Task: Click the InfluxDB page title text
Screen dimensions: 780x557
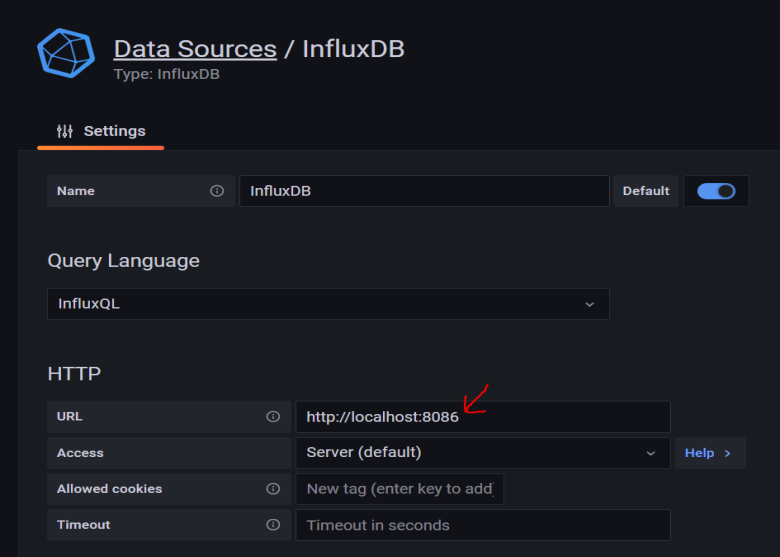Action: pyautogui.click(x=353, y=49)
